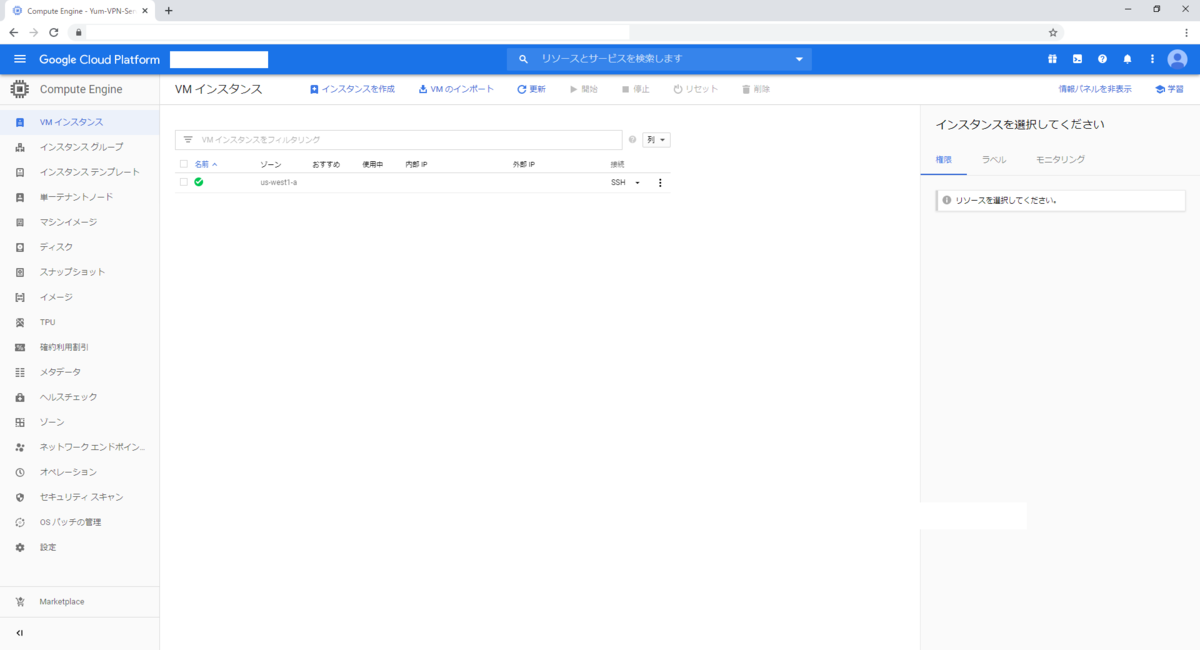Show notifications bell icon
This screenshot has height=650, width=1200.
click(1127, 59)
